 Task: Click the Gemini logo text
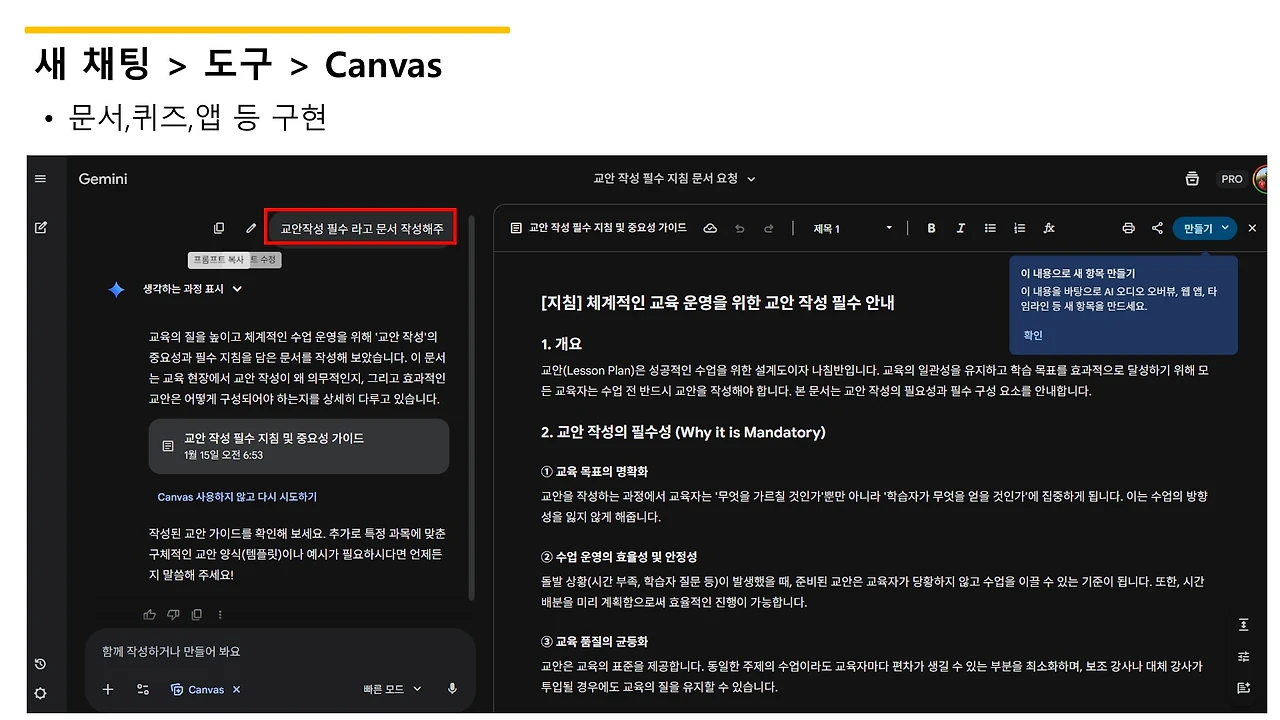(103, 179)
